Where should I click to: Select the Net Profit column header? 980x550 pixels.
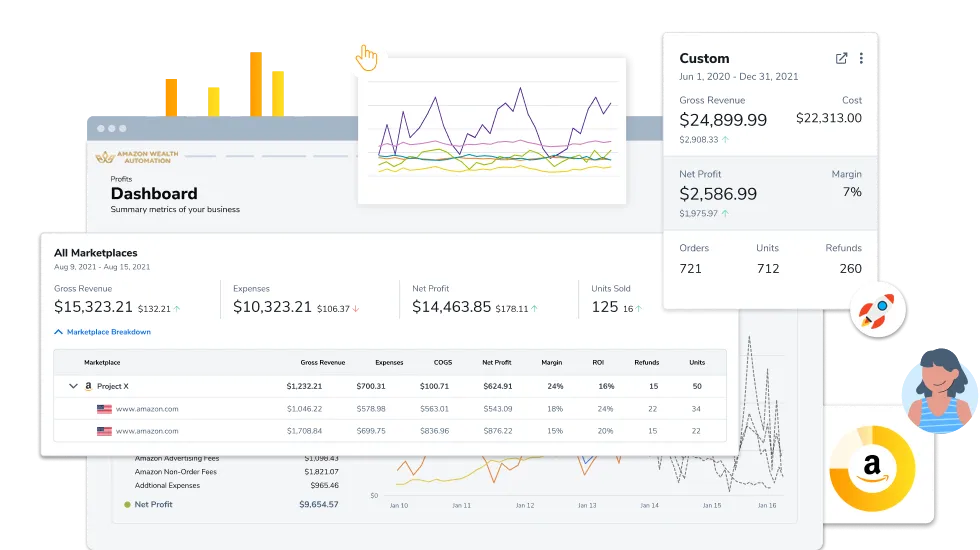tap(497, 362)
